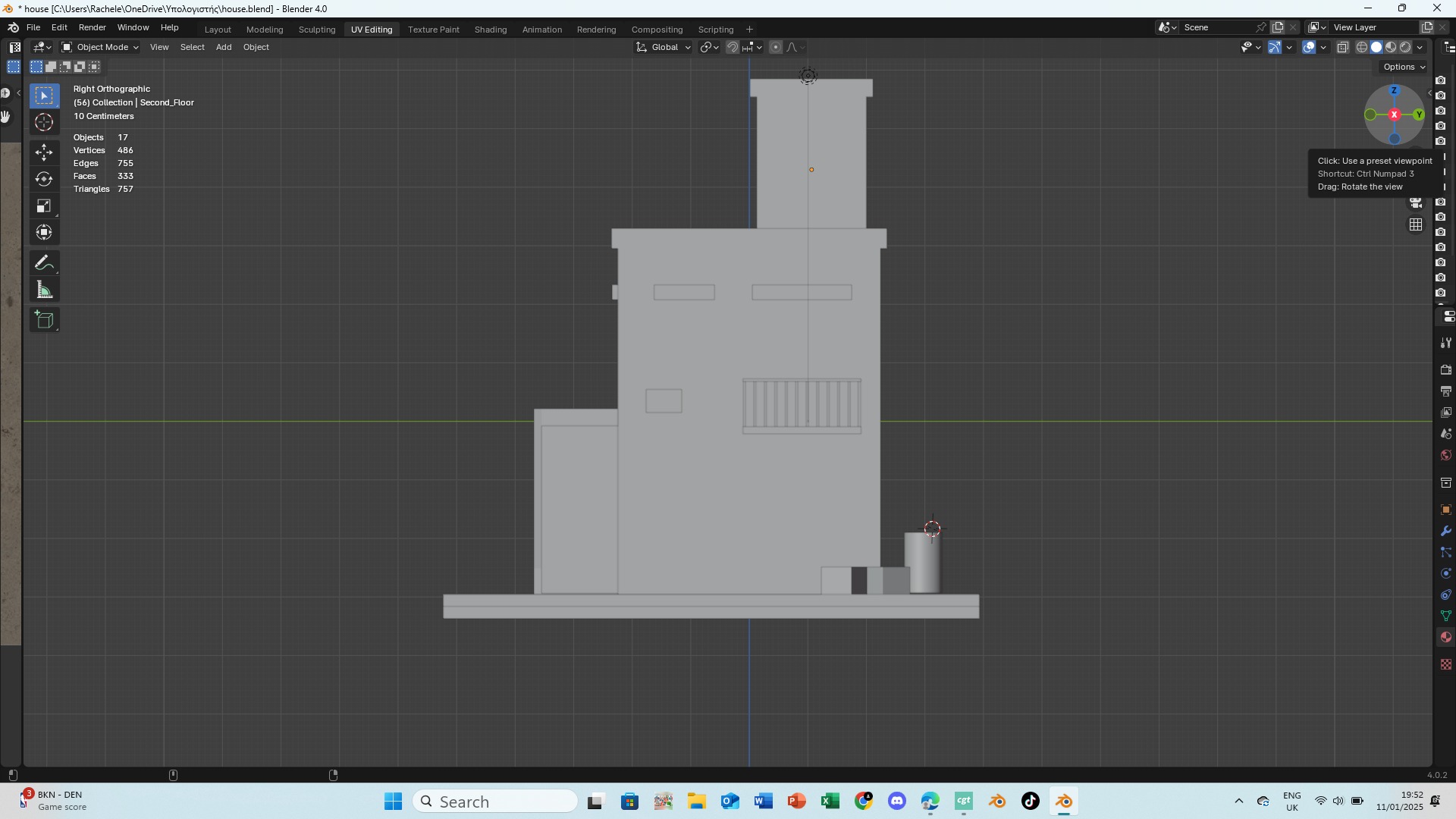Open the Object properties tab
The height and width of the screenshot is (819, 1456).
click(x=1446, y=510)
